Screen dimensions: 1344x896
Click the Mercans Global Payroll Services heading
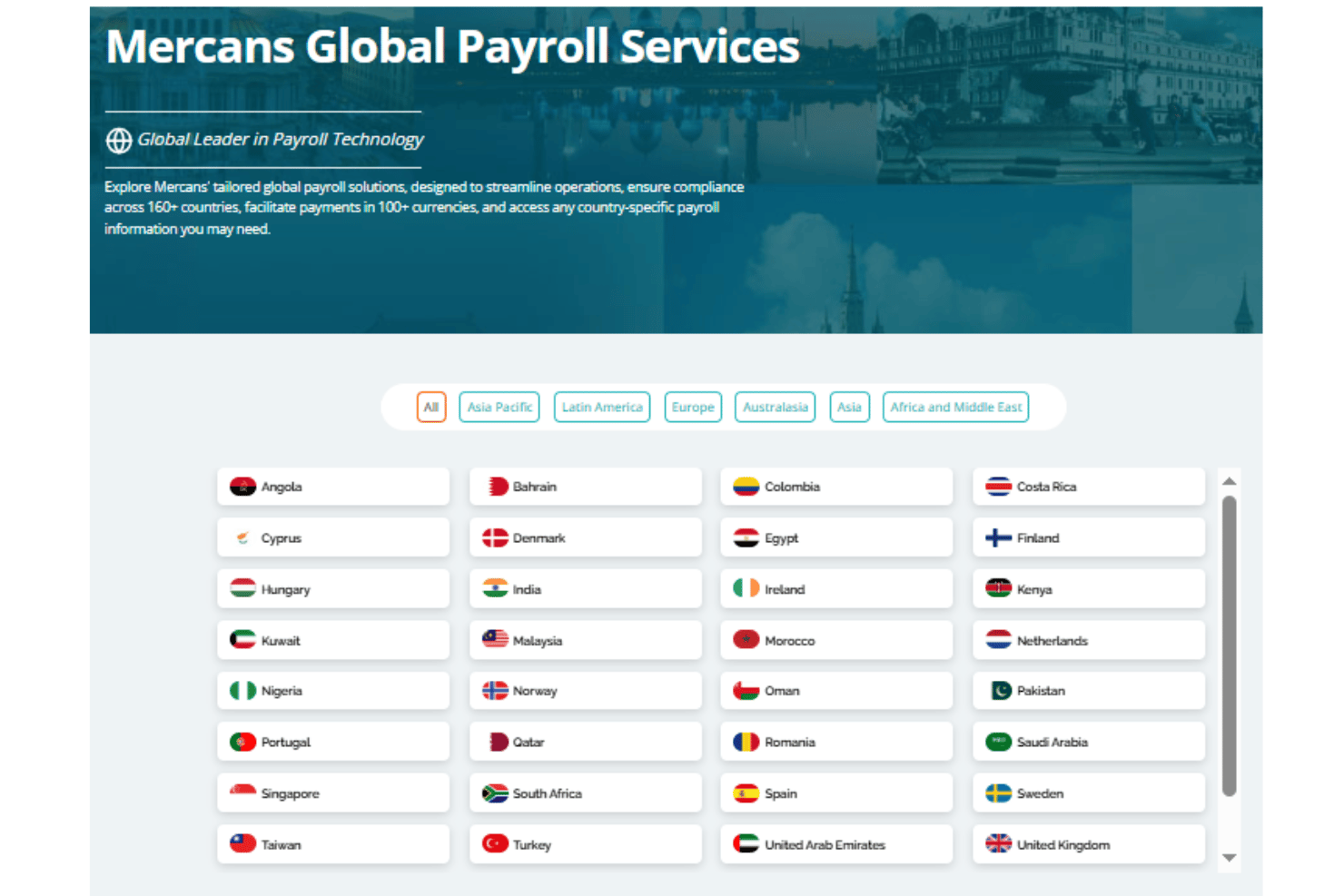click(452, 46)
